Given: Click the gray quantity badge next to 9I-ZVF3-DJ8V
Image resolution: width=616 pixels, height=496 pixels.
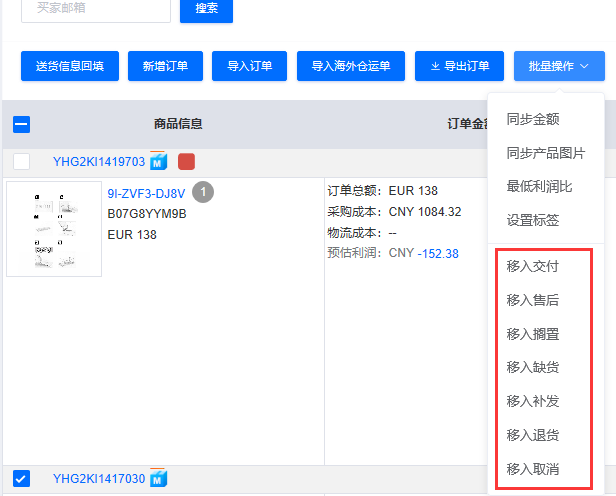Looking at the screenshot, I should (x=202, y=192).
